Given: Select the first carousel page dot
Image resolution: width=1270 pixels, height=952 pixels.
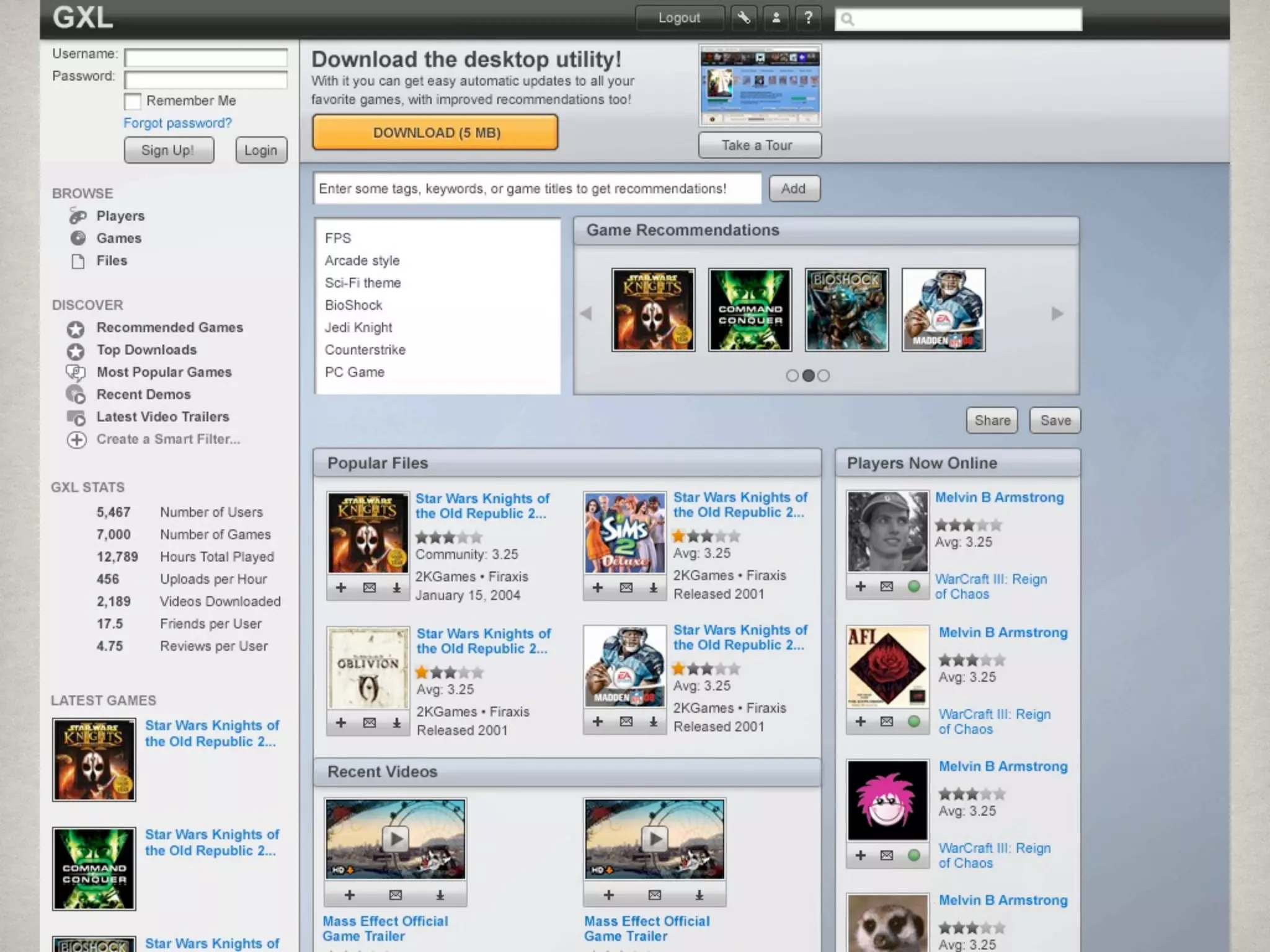Looking at the screenshot, I should (792, 376).
